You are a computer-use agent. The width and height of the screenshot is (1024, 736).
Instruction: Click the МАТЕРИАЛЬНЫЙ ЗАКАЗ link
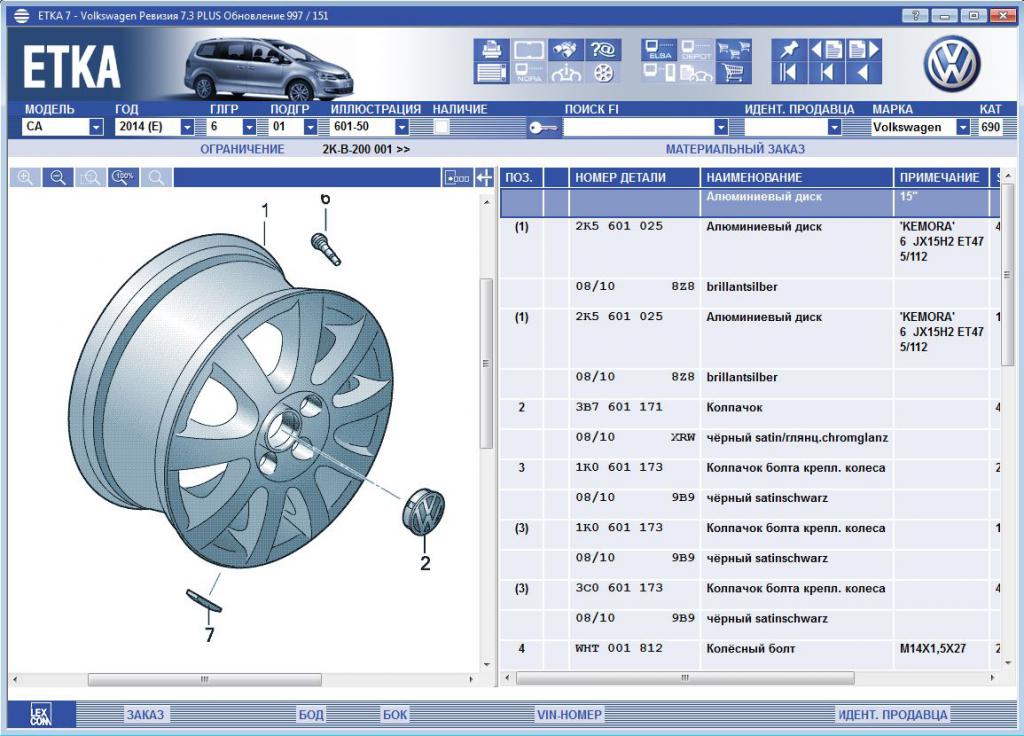coord(735,149)
